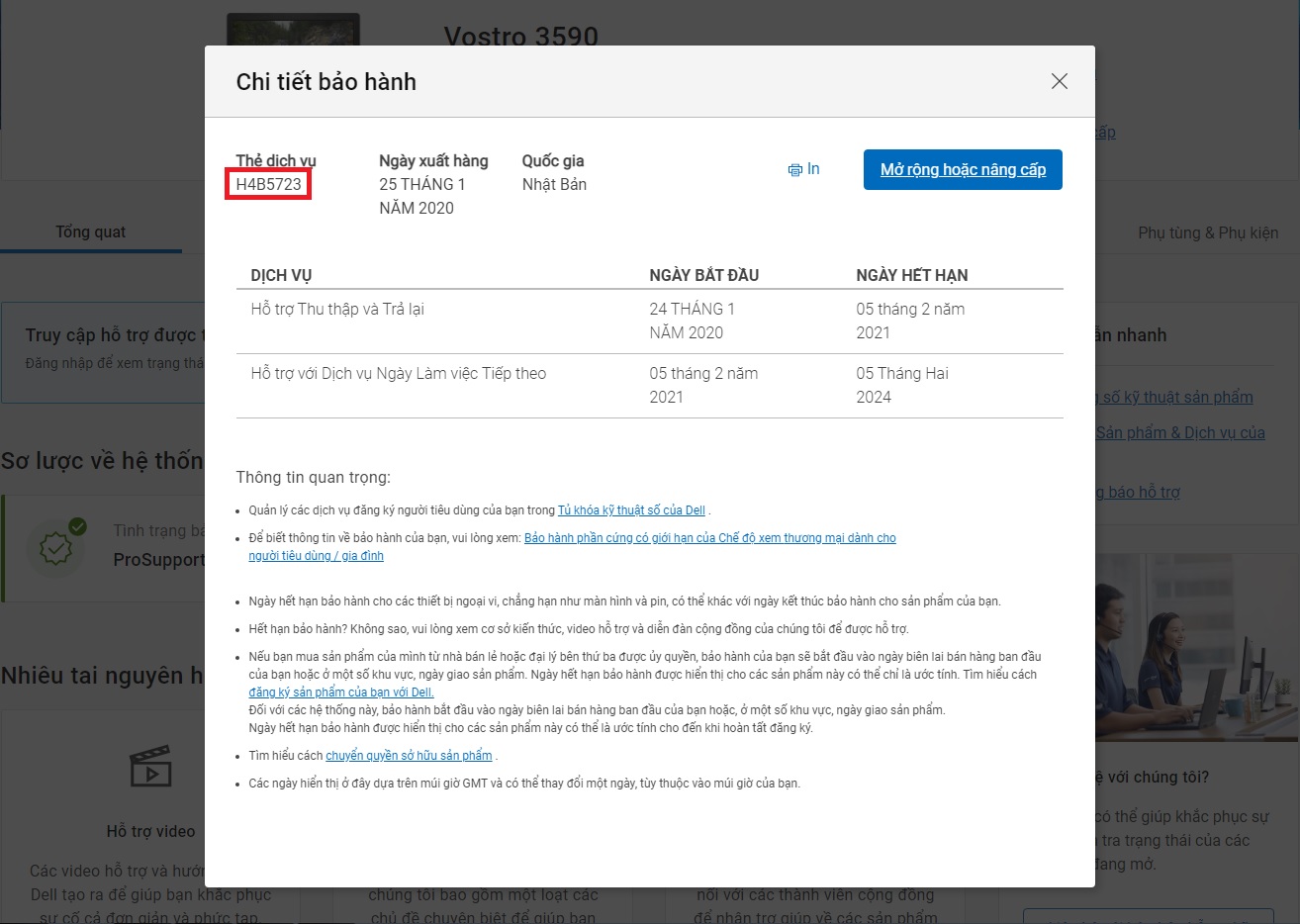The image size is (1300, 924).
Task: Switch to the Phụ tùng & Phụ kiện tab
Action: 1207,232
